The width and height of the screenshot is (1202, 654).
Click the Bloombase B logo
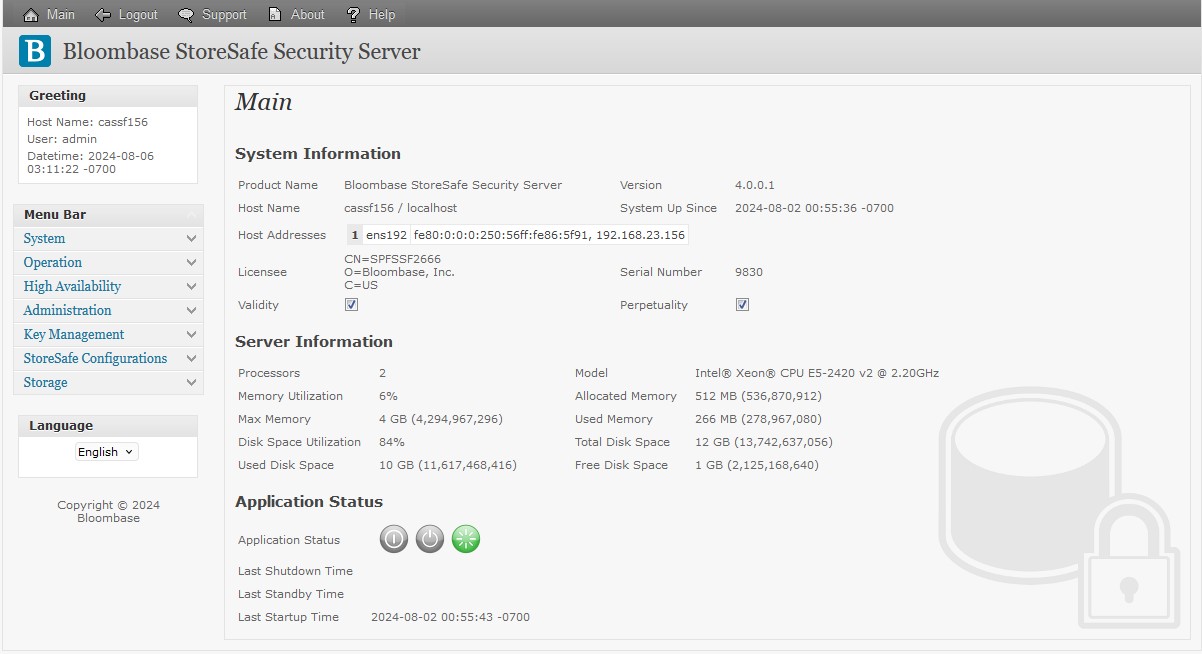(35, 51)
